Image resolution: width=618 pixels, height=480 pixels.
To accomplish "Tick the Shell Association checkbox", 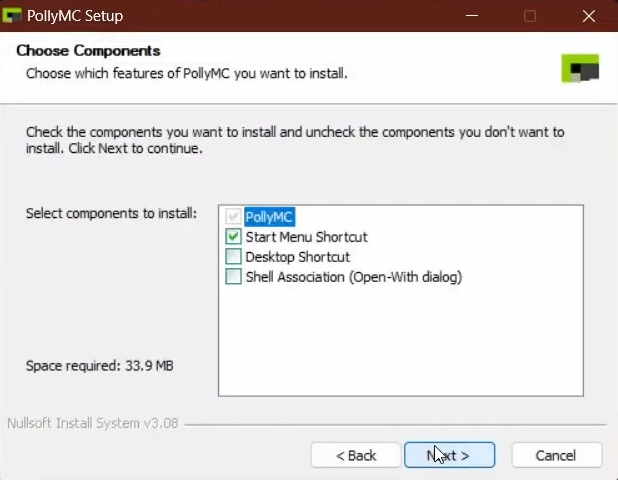I will (x=233, y=277).
